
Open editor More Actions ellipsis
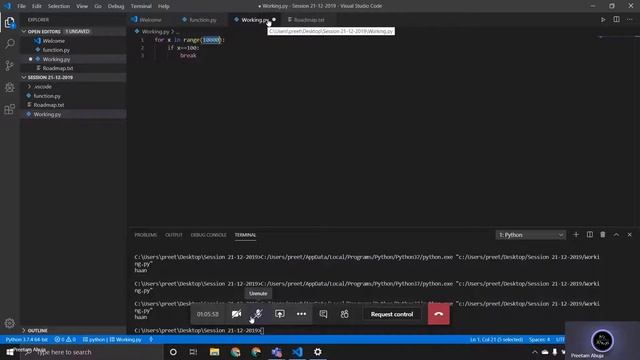[x=630, y=20]
